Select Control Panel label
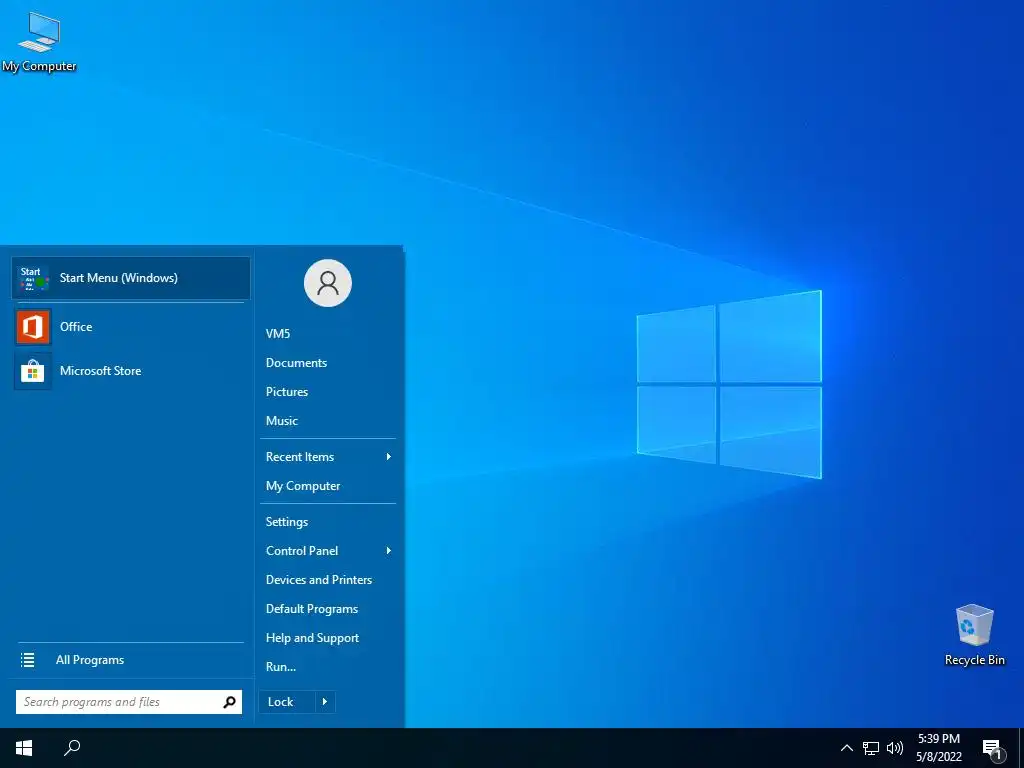 point(302,551)
